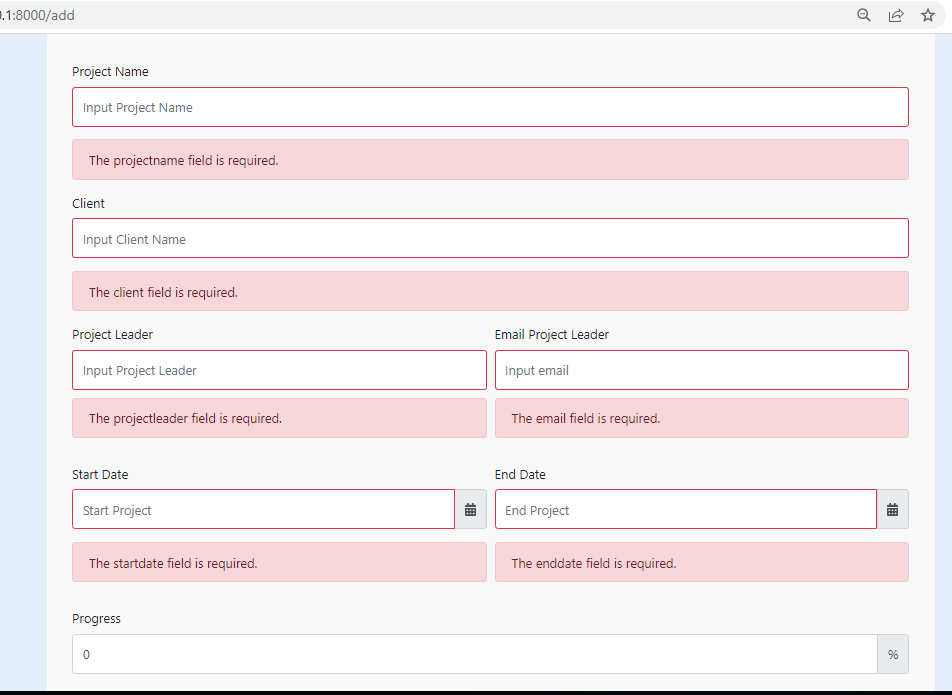Click the 'Start Date' label
Screen dimensions: 952x695
[100, 475]
